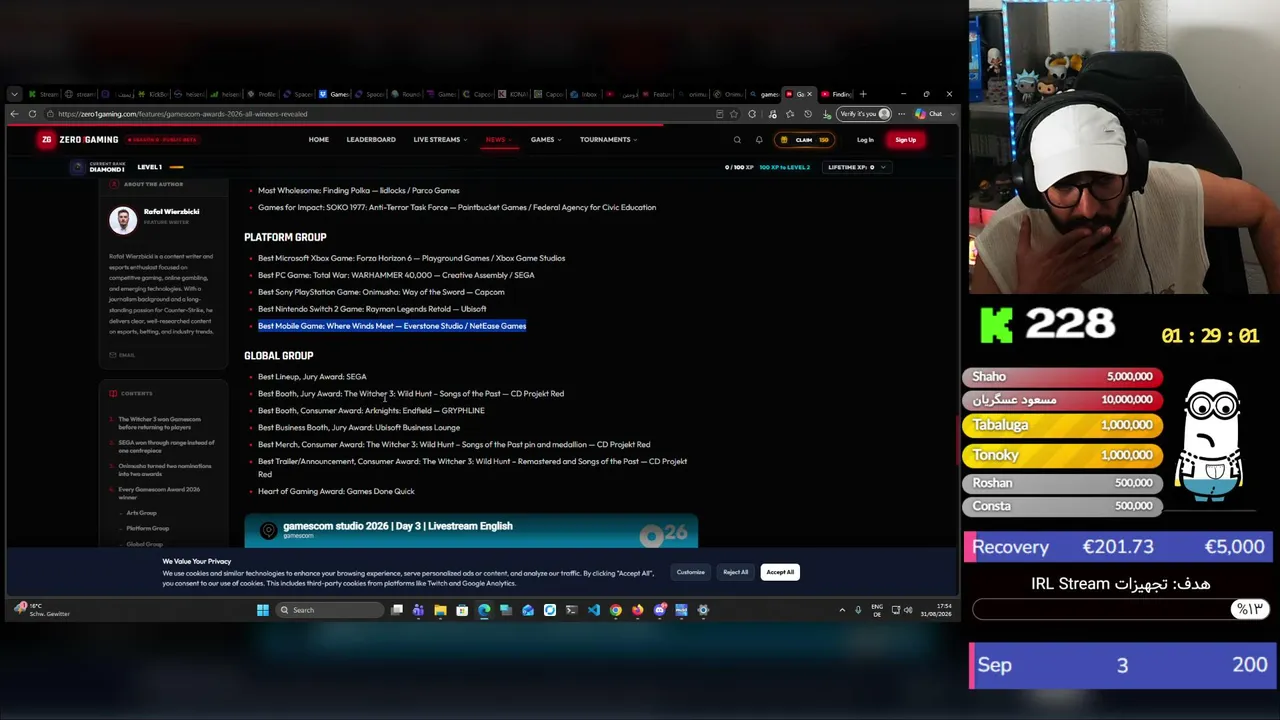Click the red Sign Up button
Screen dimensions: 1280x720
point(905,140)
